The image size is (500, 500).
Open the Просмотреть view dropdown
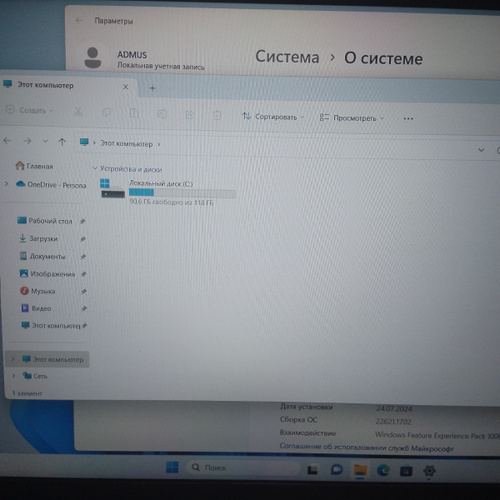[x=352, y=118]
